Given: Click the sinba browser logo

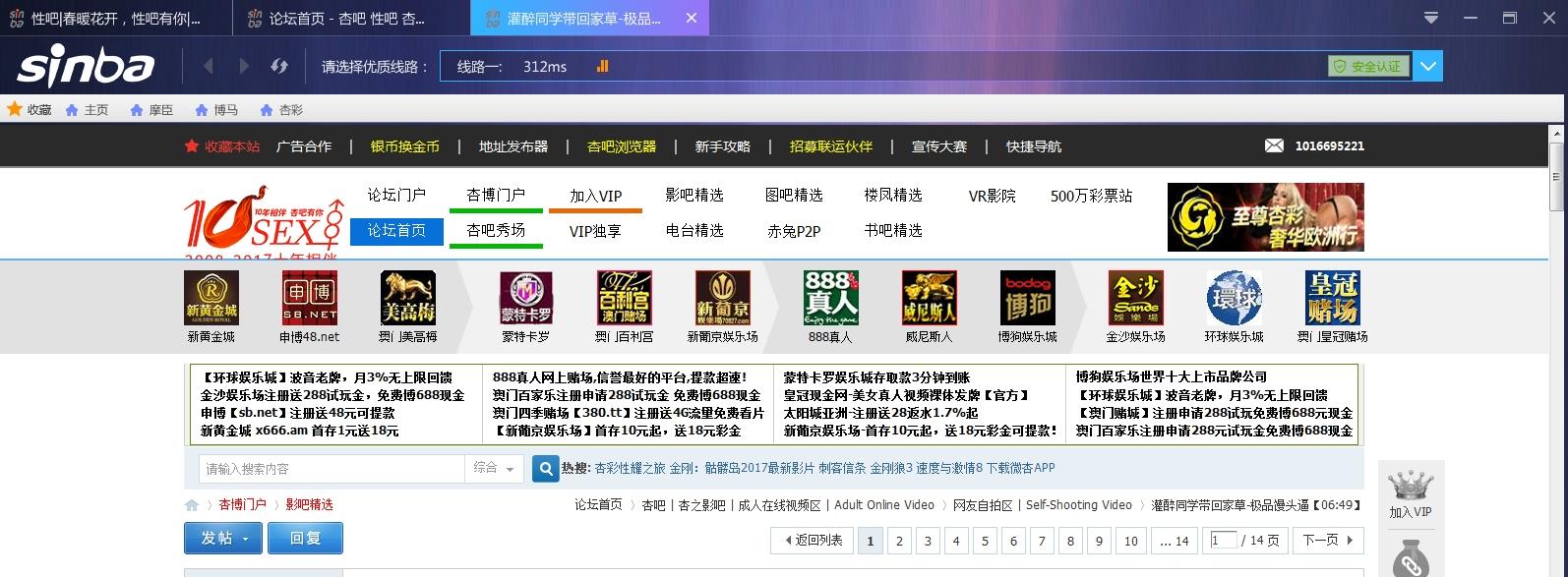Looking at the screenshot, I should point(87,67).
